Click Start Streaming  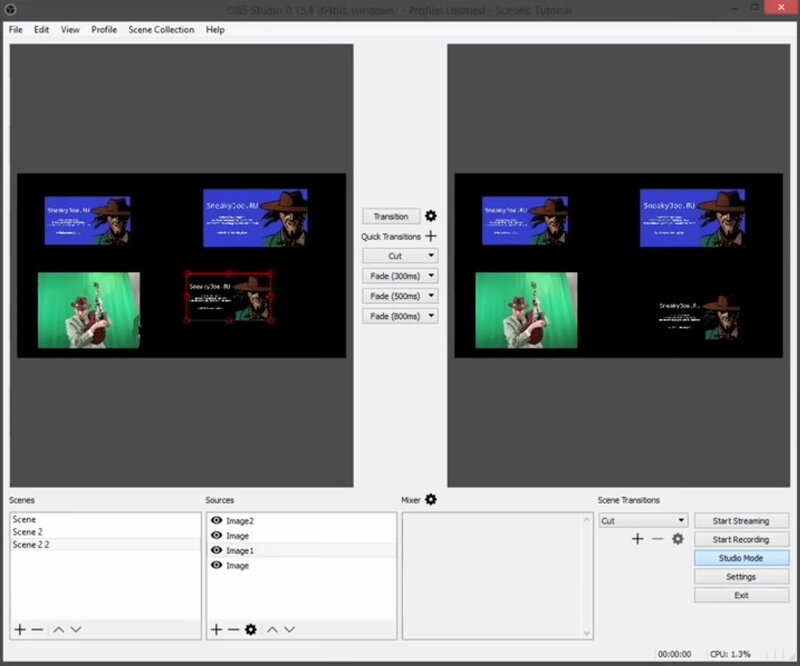tap(741, 521)
